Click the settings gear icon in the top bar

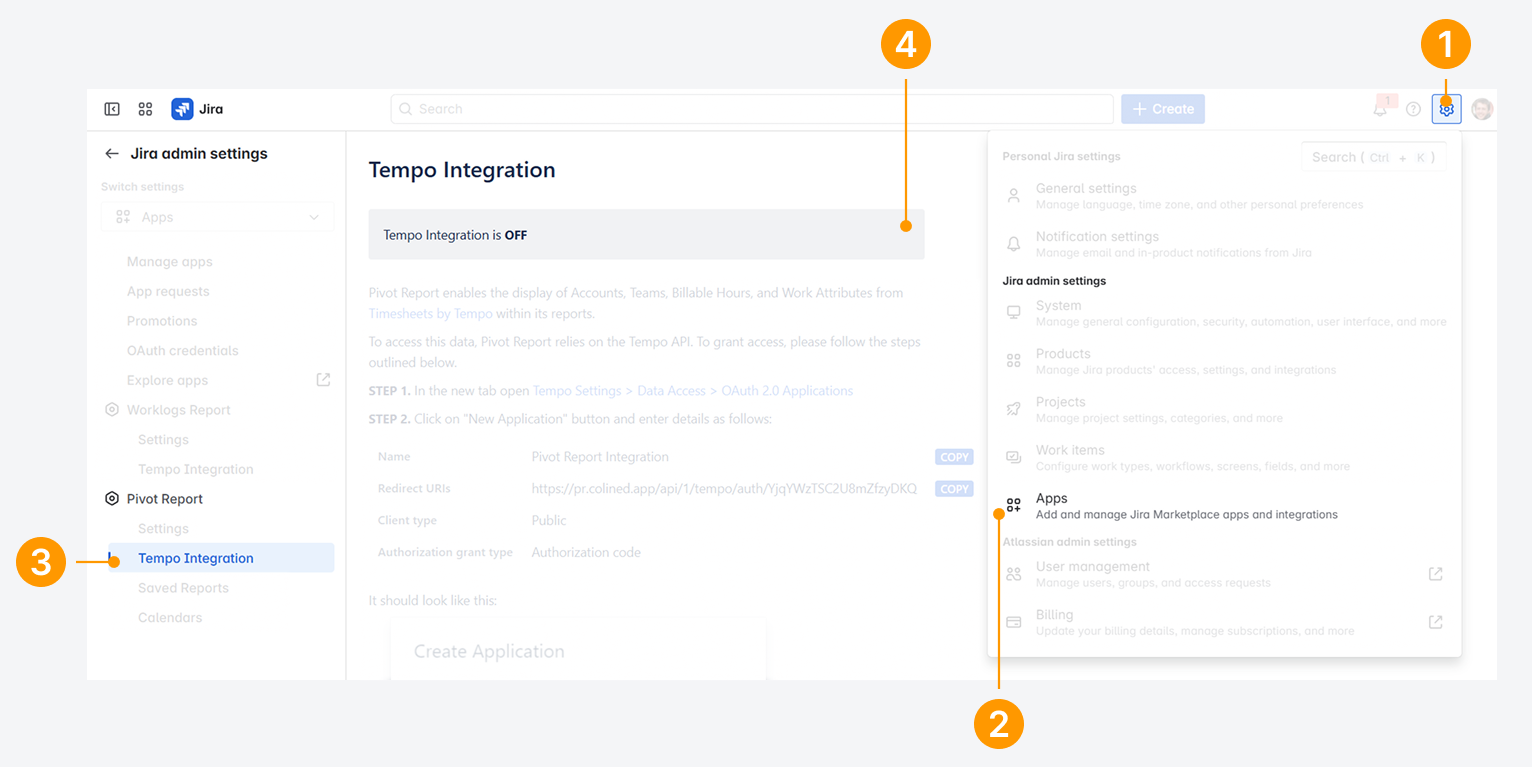point(1446,109)
